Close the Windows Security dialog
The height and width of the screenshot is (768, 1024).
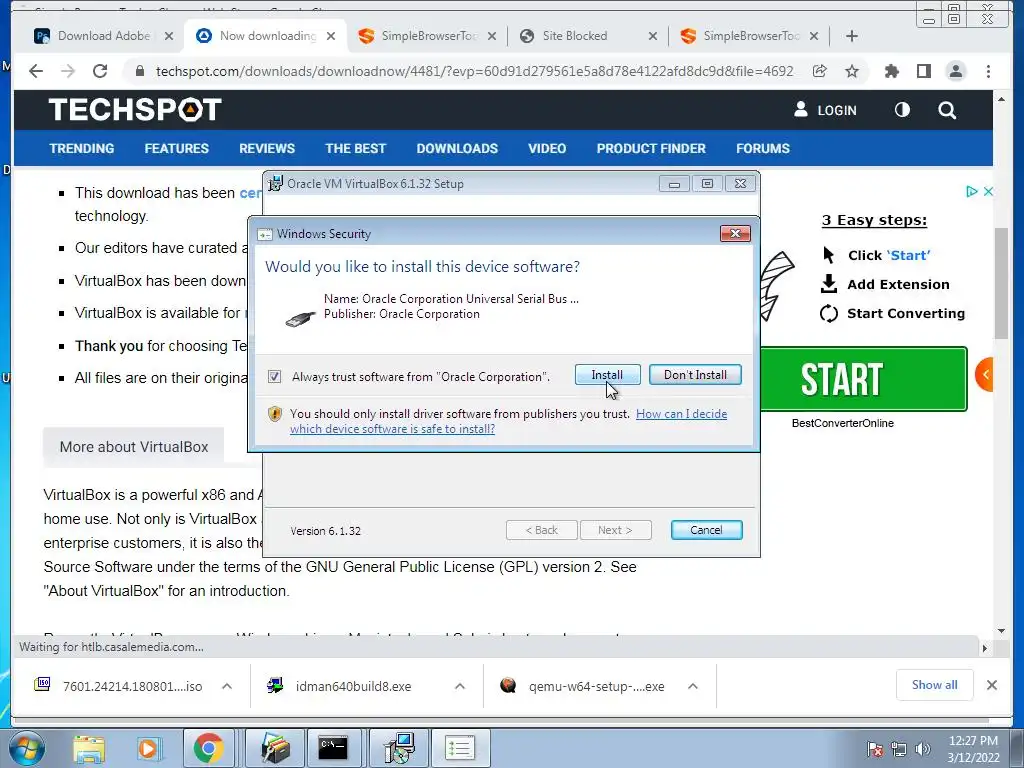coord(735,234)
